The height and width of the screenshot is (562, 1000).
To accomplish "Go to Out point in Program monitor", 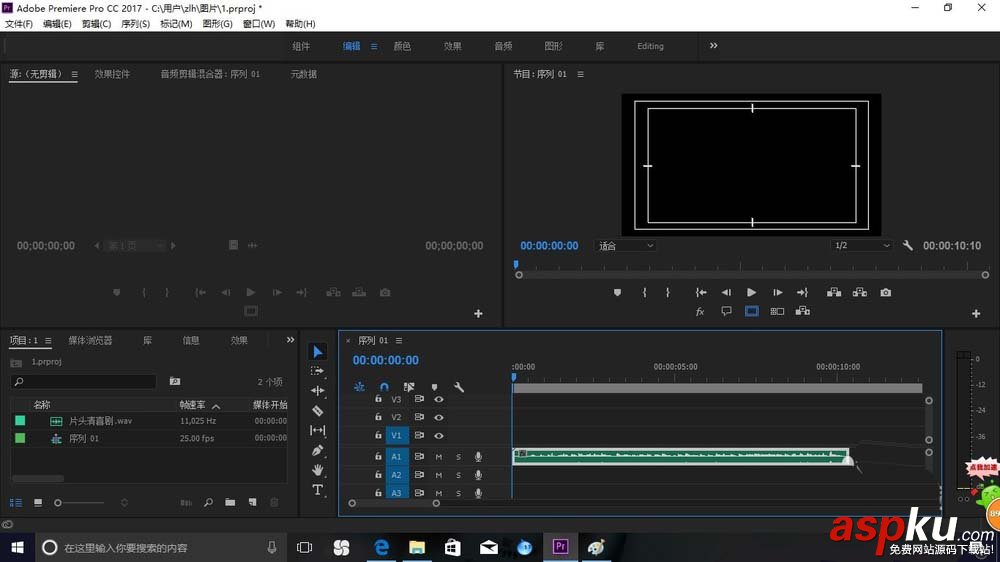I will 802,292.
